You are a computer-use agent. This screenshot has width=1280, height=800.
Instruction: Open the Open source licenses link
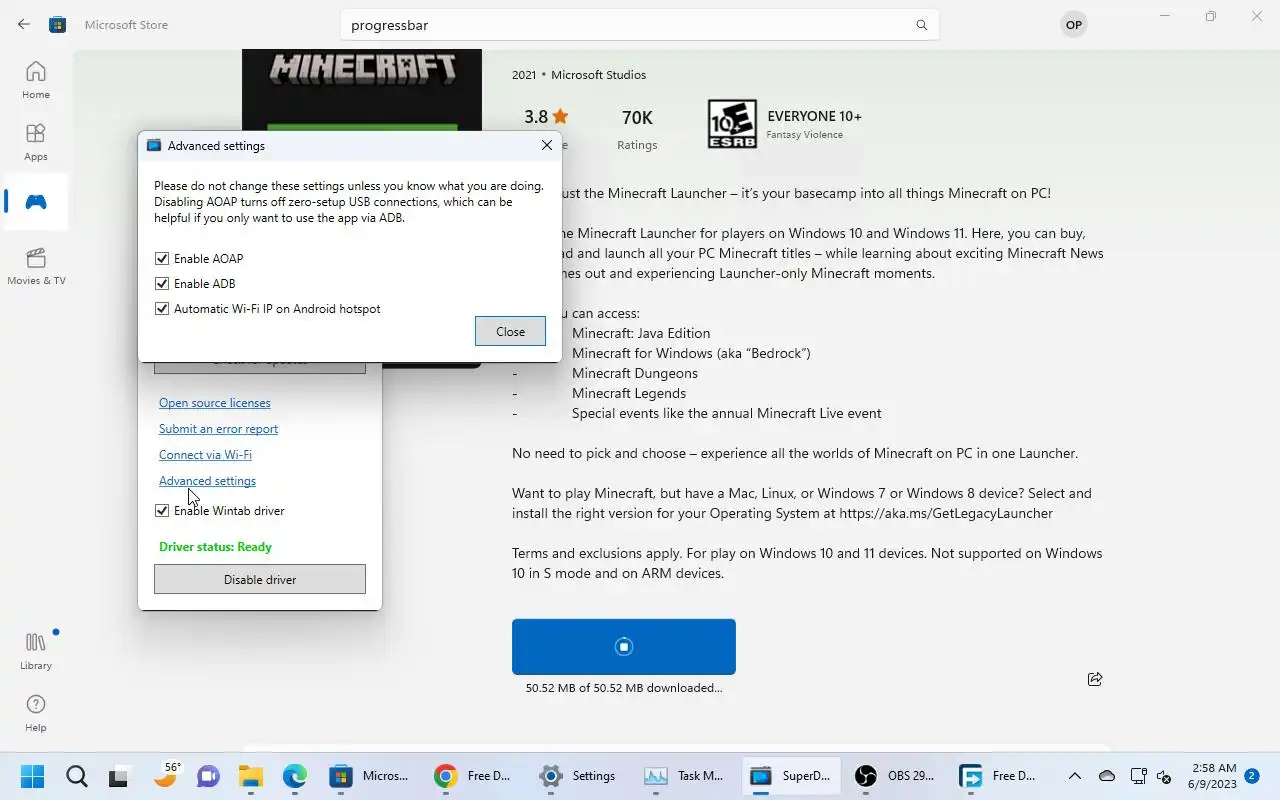click(215, 402)
